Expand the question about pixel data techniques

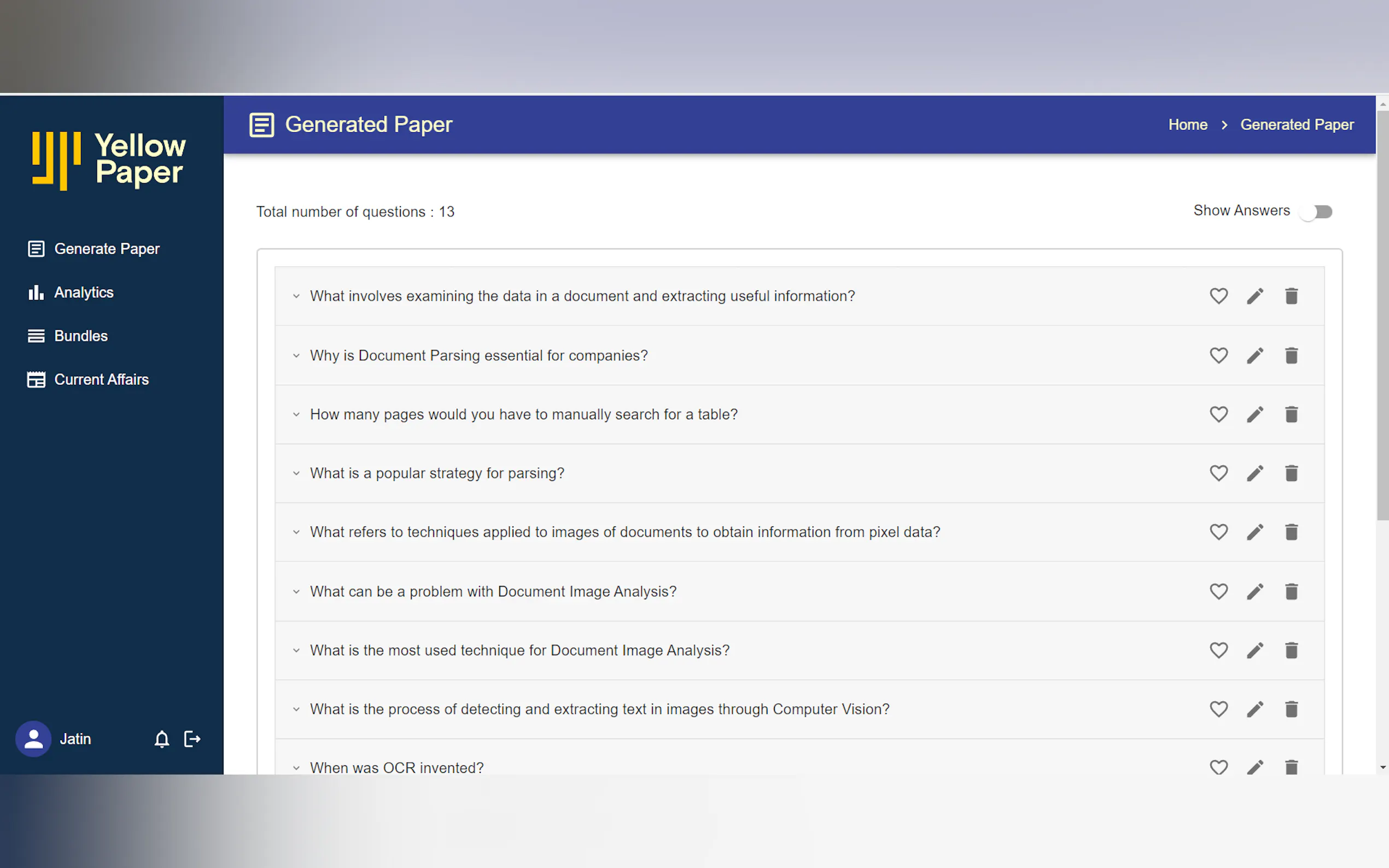pyautogui.click(x=296, y=532)
